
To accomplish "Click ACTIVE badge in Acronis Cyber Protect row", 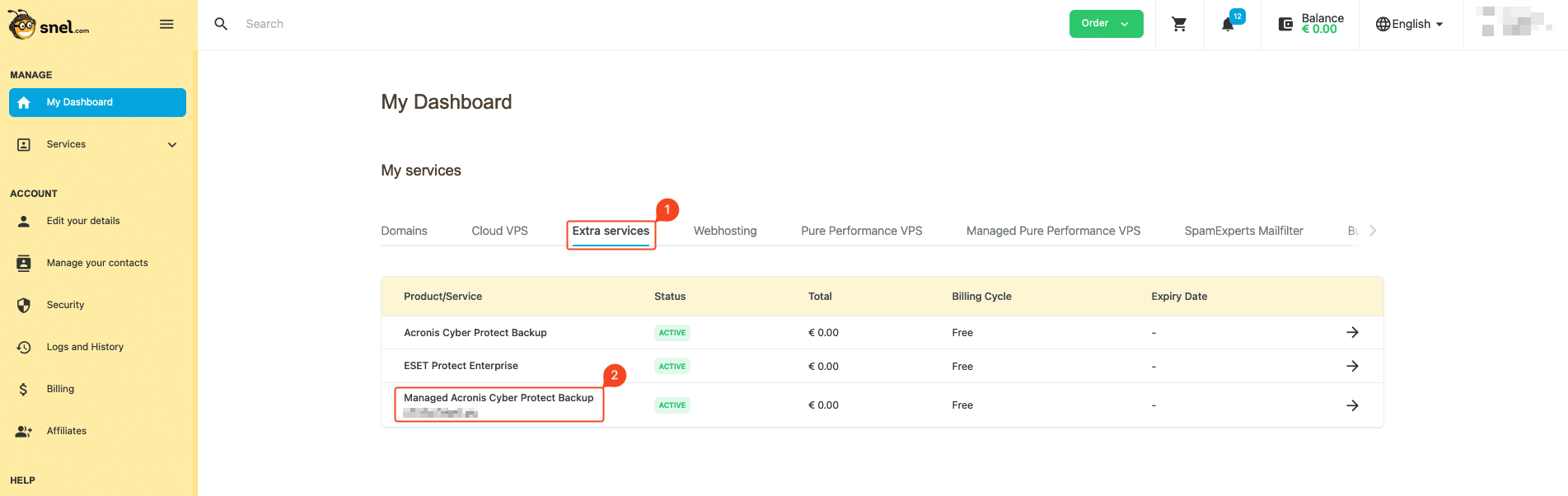I will tap(672, 333).
